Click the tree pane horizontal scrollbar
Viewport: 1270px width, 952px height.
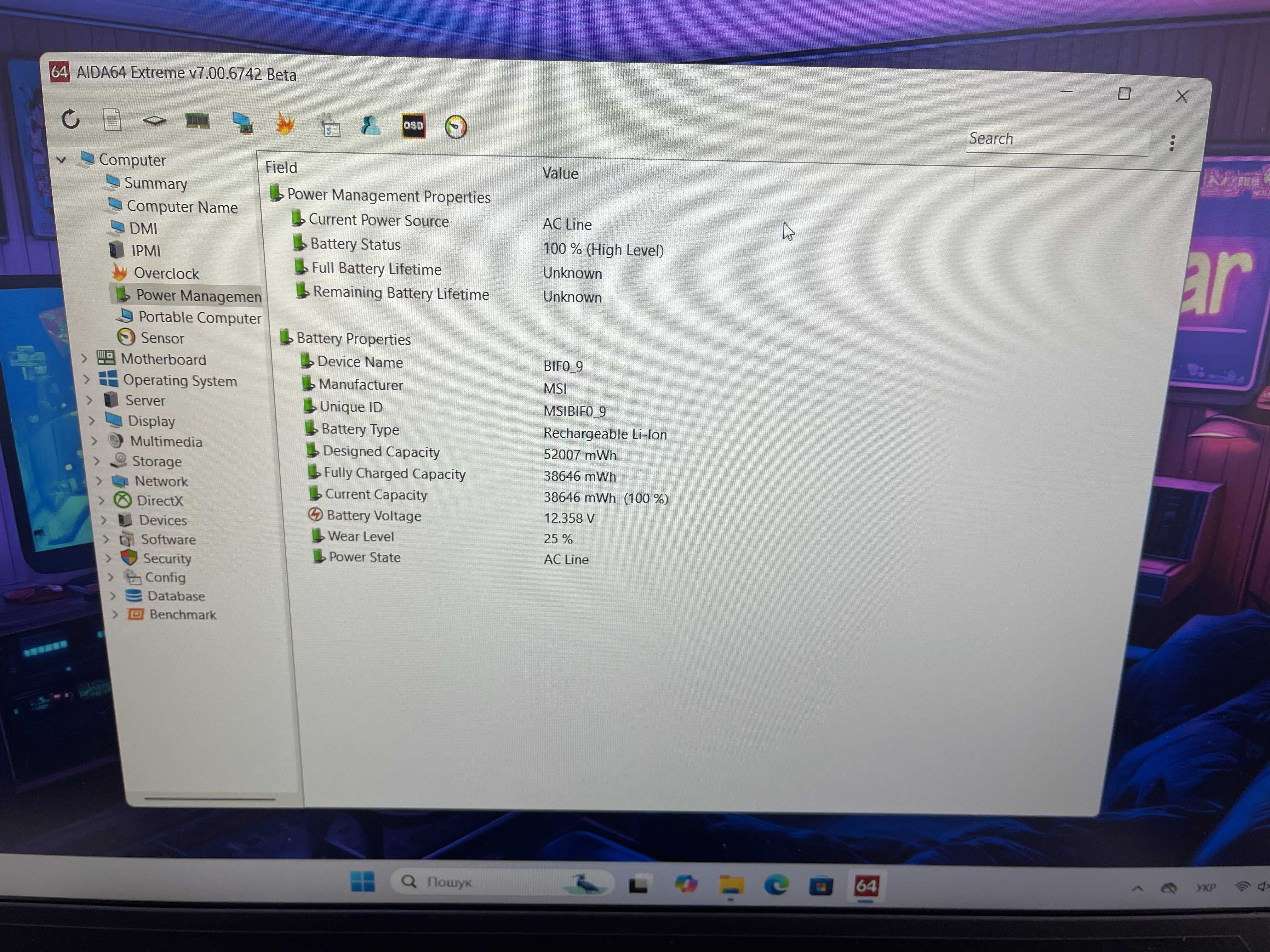point(210,798)
